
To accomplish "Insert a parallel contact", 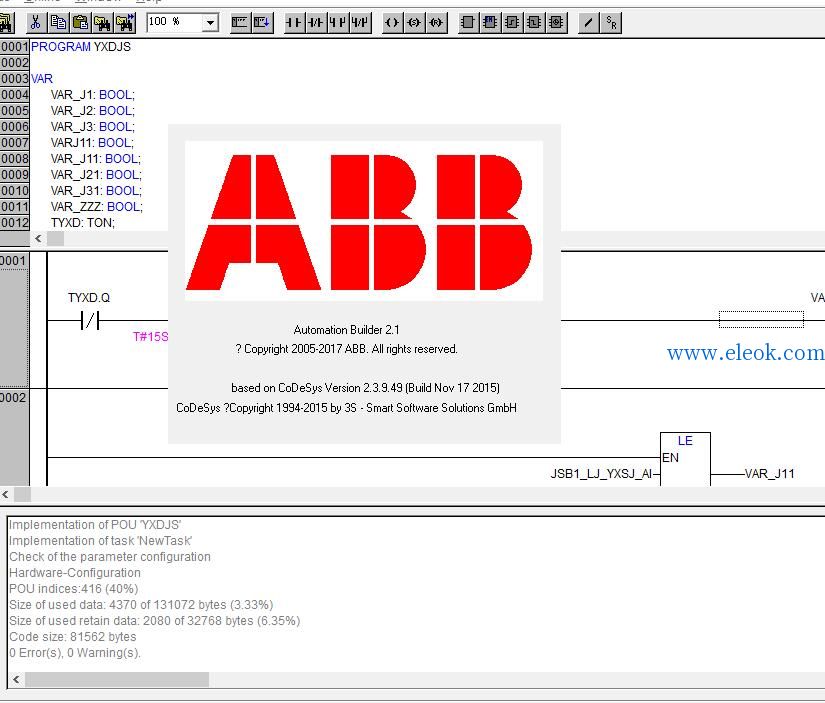I will pyautogui.click(x=337, y=22).
